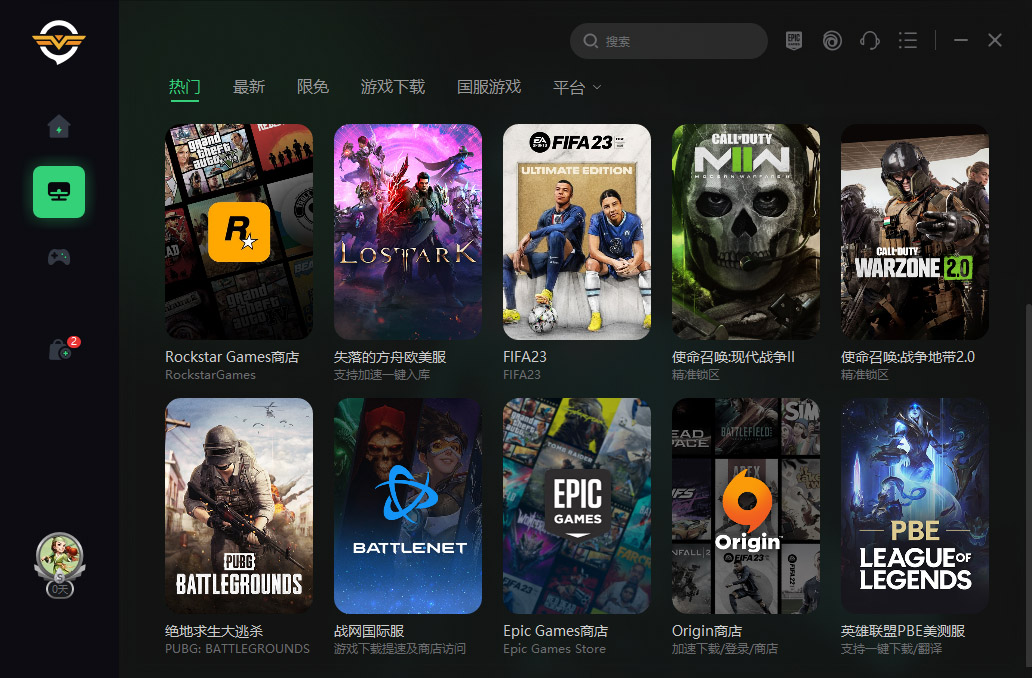
Task: Click the Ubisoft spiral toolbar icon
Action: point(832,41)
